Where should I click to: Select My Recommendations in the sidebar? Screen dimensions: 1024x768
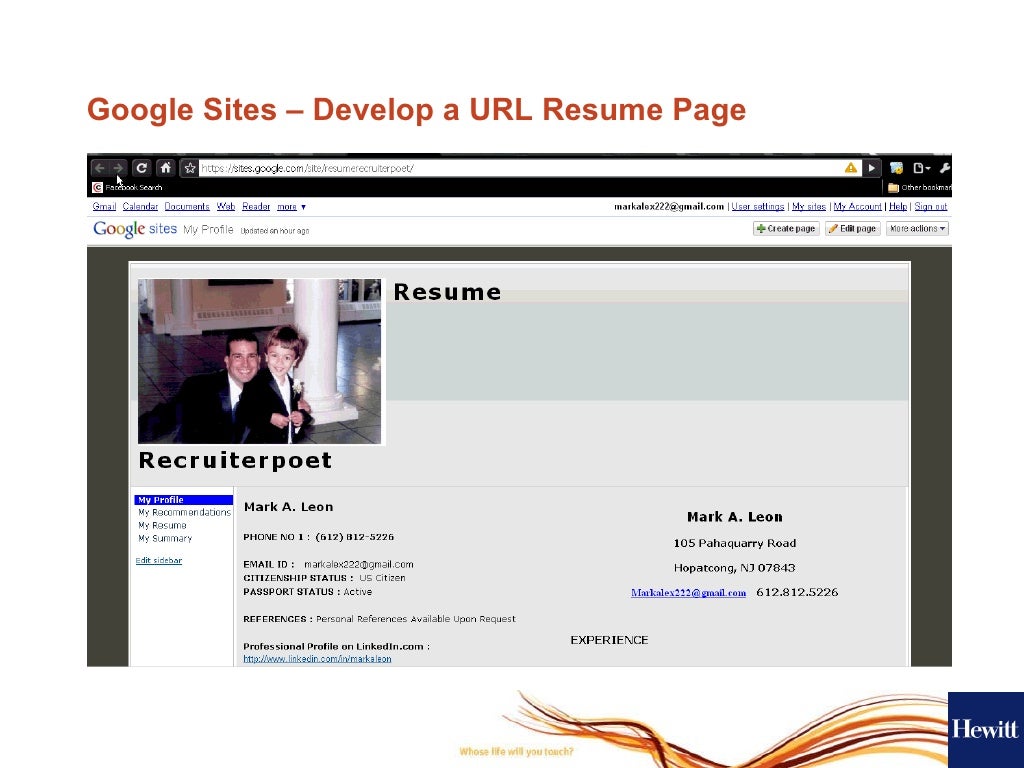tap(184, 513)
